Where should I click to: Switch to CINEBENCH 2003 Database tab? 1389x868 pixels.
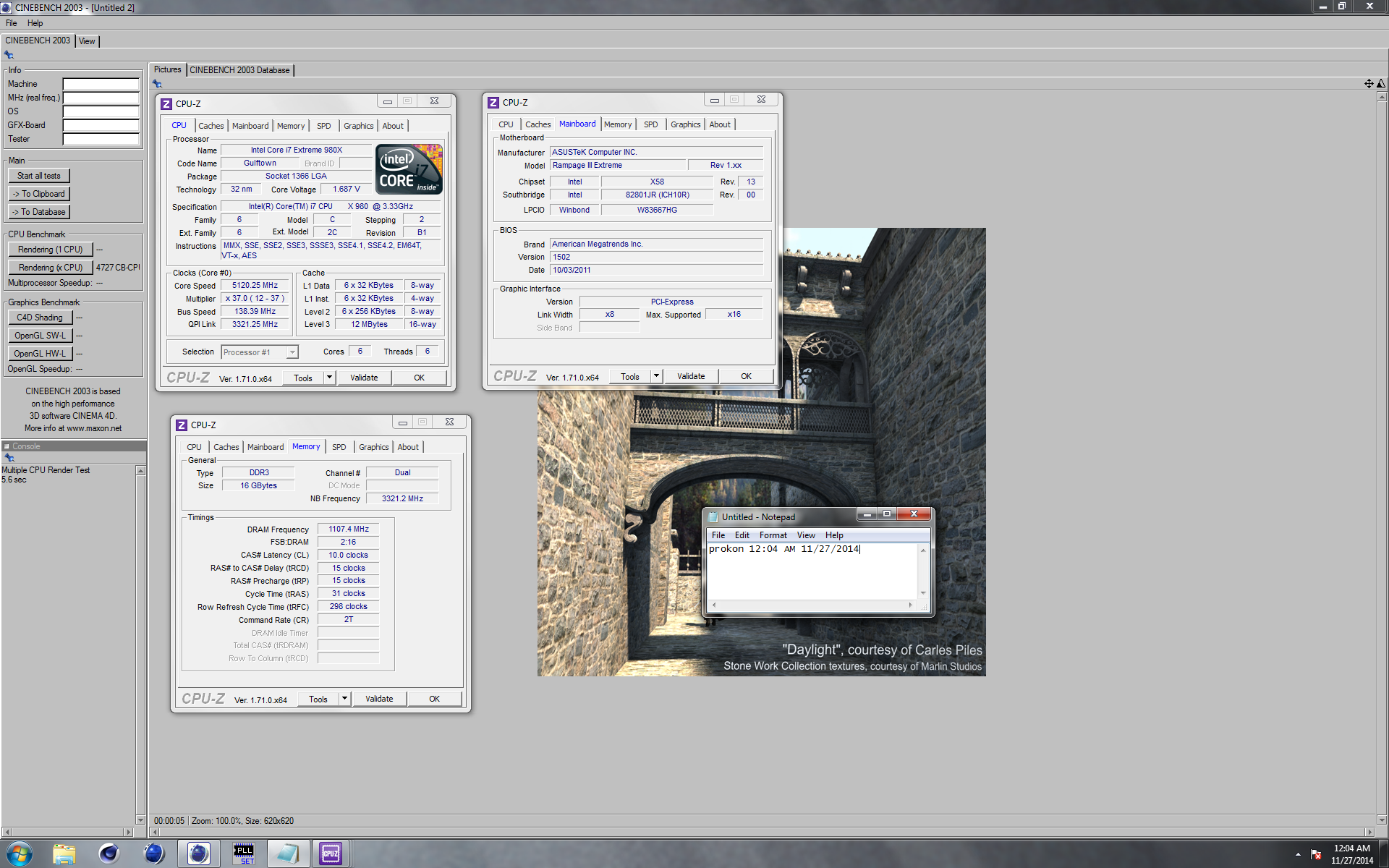(239, 70)
